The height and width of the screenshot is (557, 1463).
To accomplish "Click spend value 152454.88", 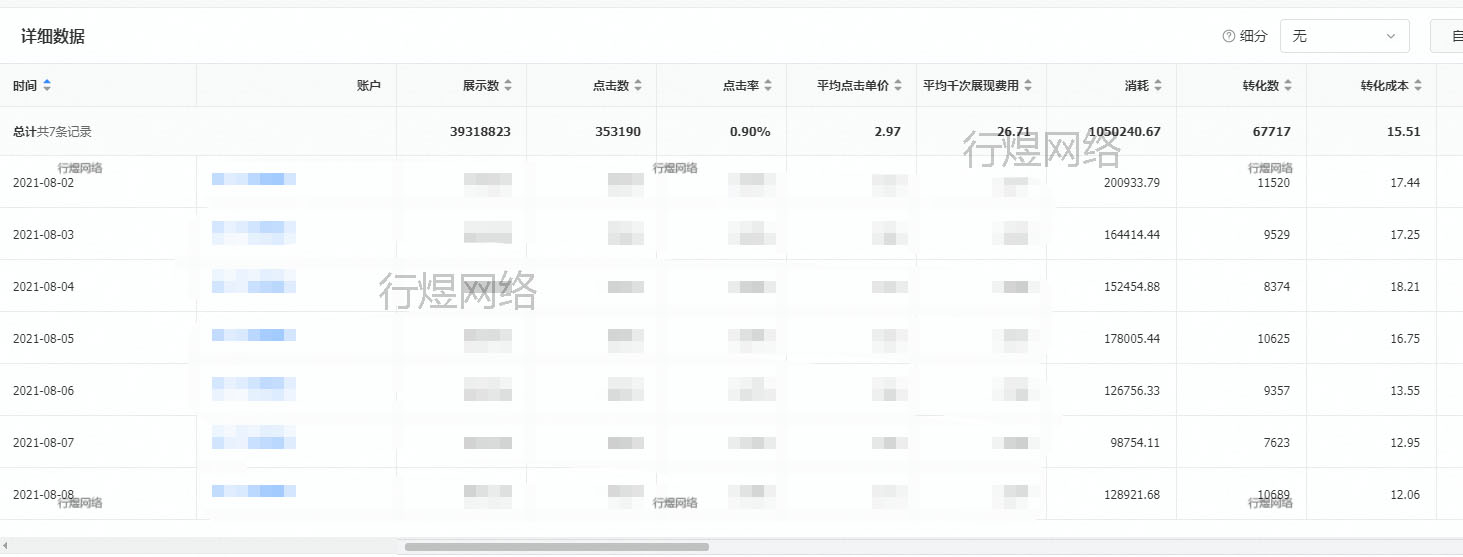I will tap(1131, 287).
